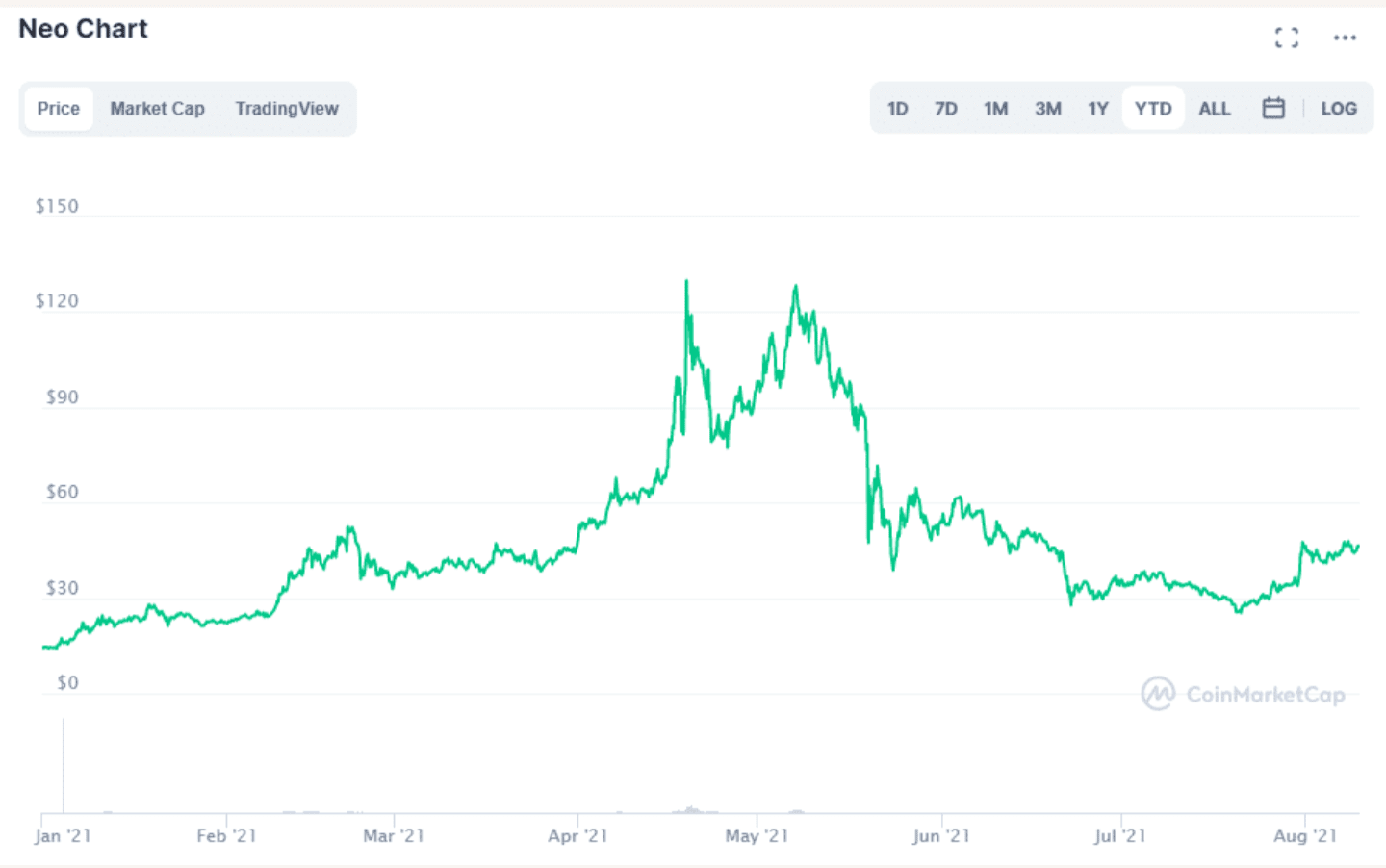
Task: Click the Mar '21 axis label
Action: tap(394, 835)
